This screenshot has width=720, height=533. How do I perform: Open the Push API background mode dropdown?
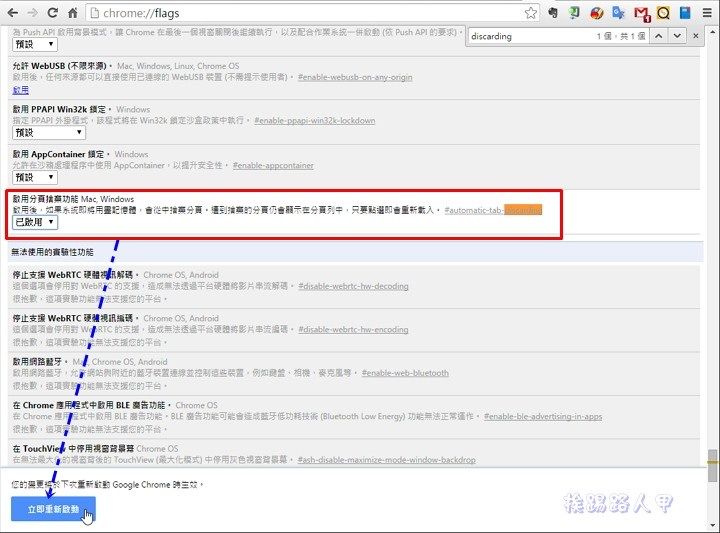pyautogui.click(x=34, y=45)
